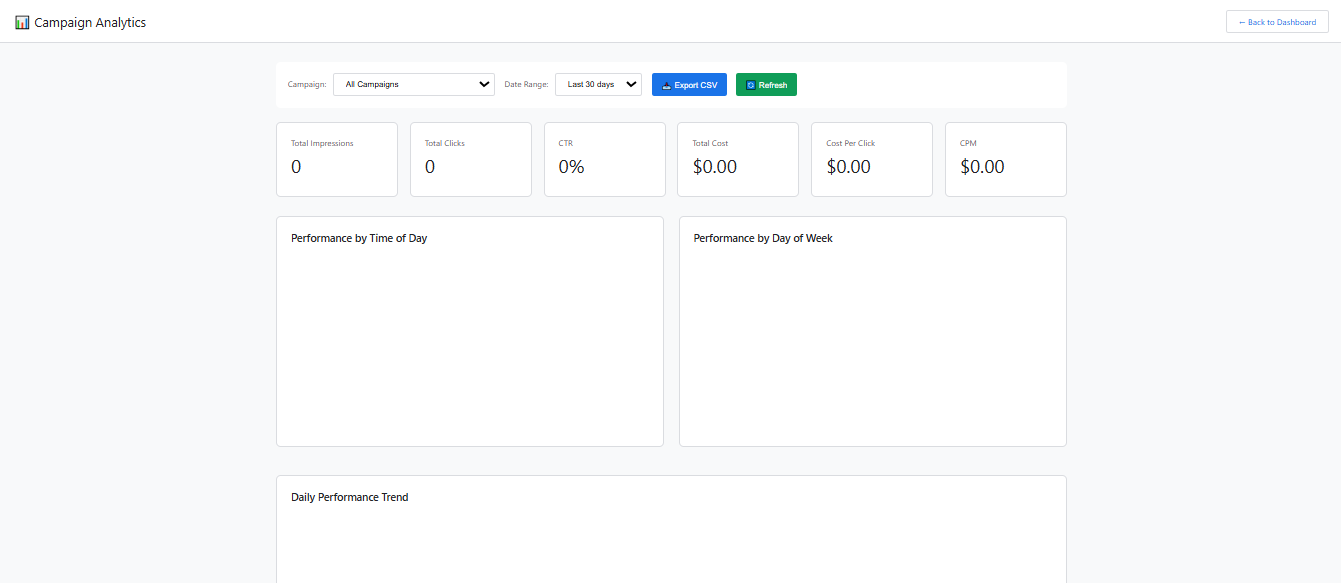Image resolution: width=1341 pixels, height=583 pixels.
Task: Click the download icon on Export CSV
Action: (x=667, y=85)
